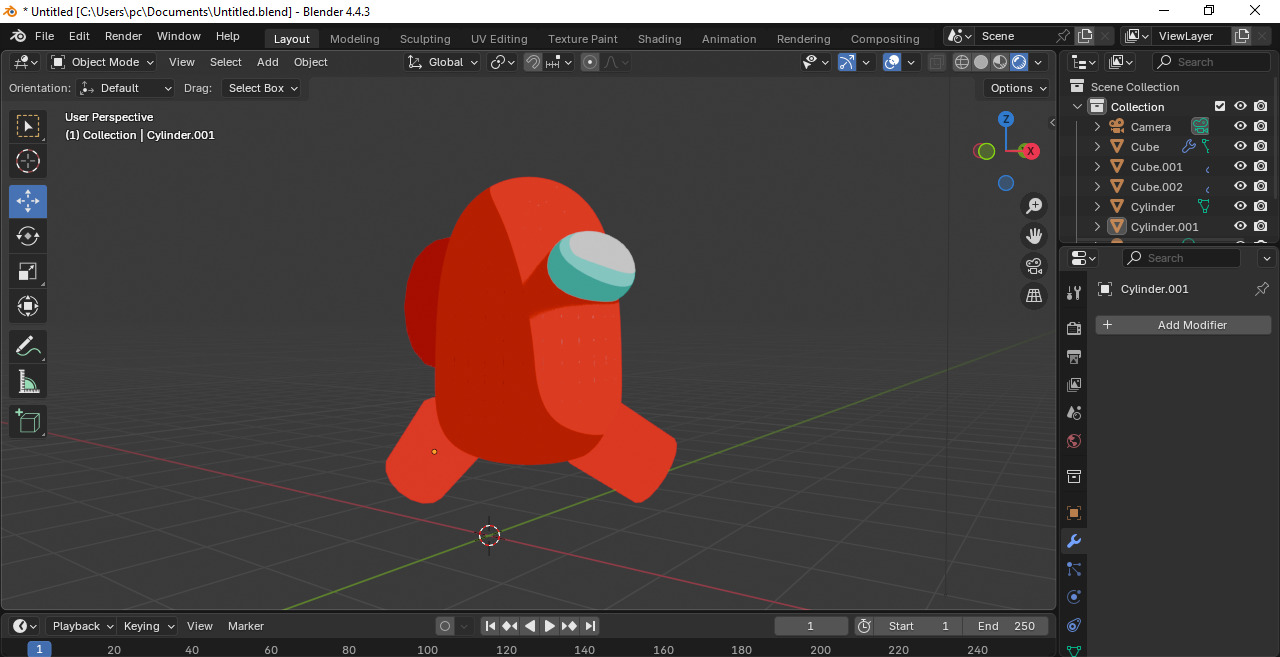Click the pan view hand icon

tap(1034, 236)
